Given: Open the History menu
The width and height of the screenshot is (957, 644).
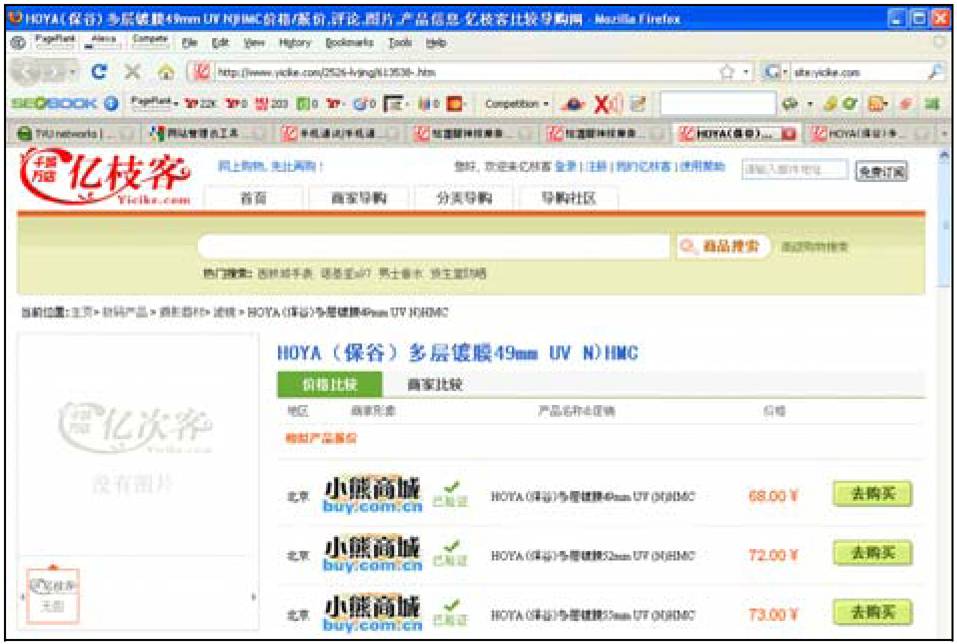Looking at the screenshot, I should coord(295,43).
